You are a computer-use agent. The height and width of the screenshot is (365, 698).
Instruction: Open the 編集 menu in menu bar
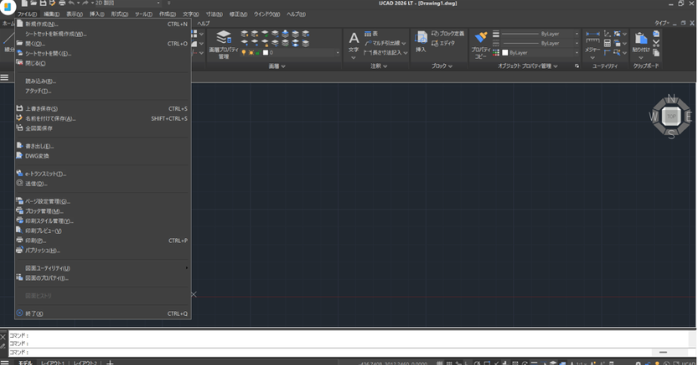click(x=52, y=14)
